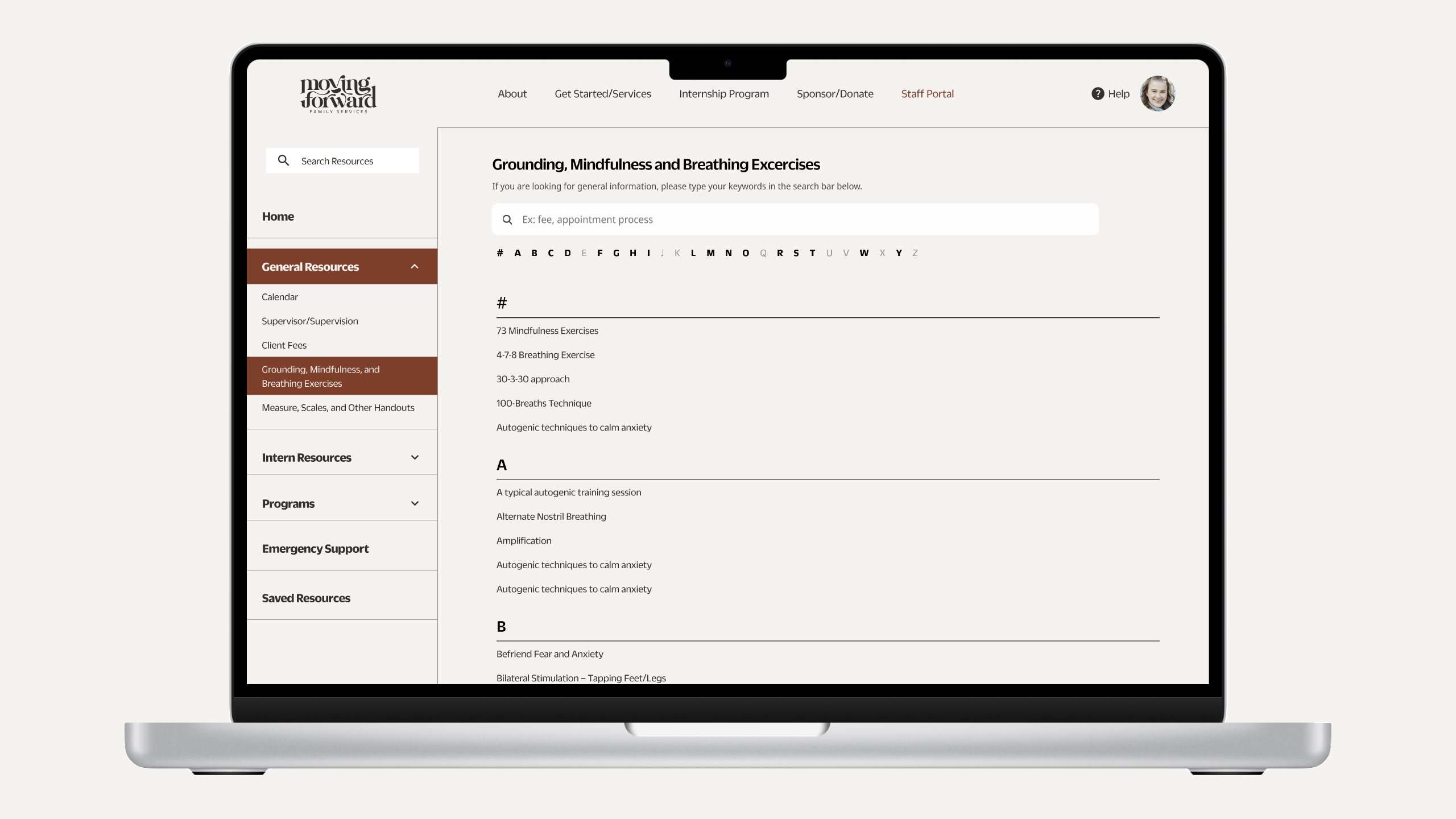Image resolution: width=1456 pixels, height=819 pixels.
Task: Click the Moving Forward logo icon
Action: click(x=338, y=94)
